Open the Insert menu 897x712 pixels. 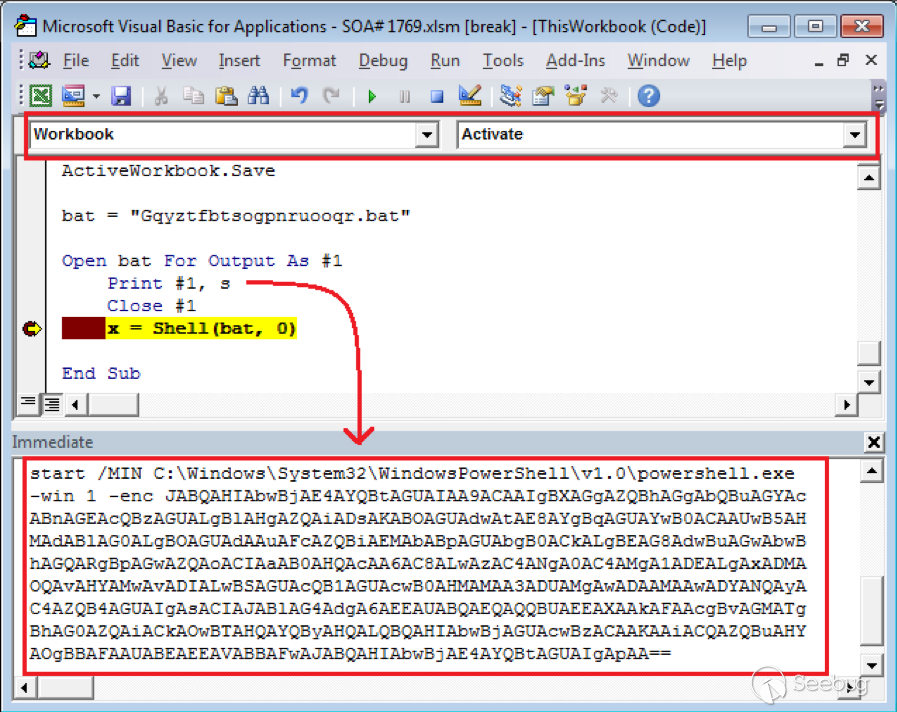coord(239,61)
